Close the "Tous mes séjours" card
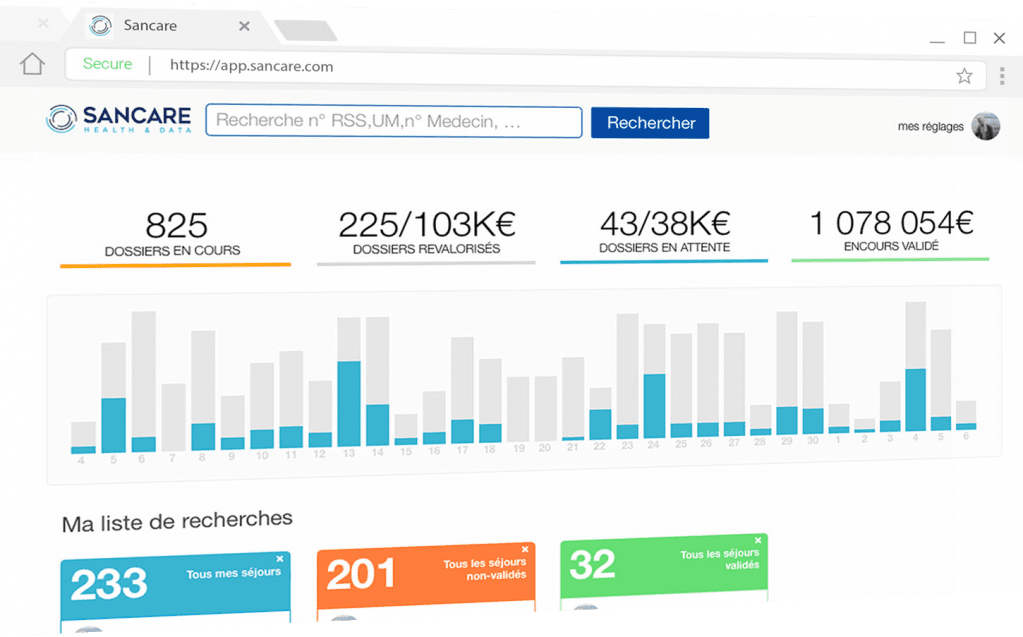Image resolution: width=1023 pixels, height=637 pixels. click(280, 559)
